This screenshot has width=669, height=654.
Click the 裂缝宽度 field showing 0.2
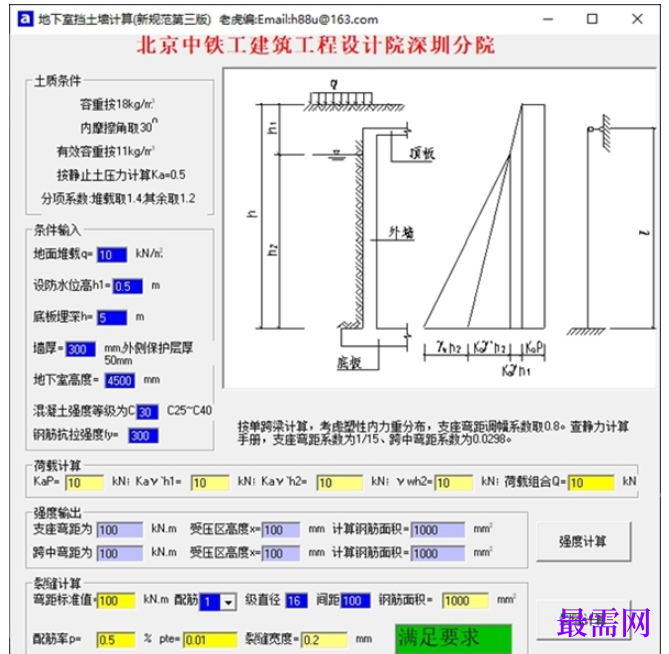[324, 640]
